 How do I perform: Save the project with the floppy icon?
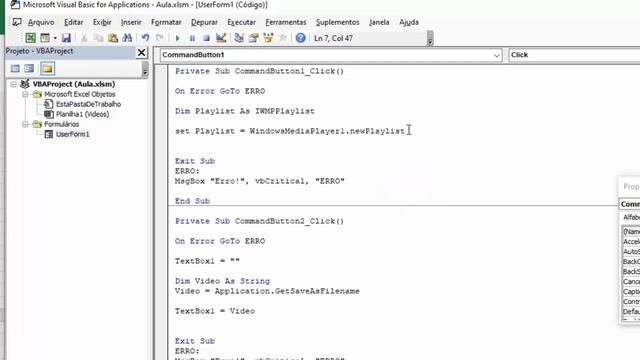pos(66,38)
